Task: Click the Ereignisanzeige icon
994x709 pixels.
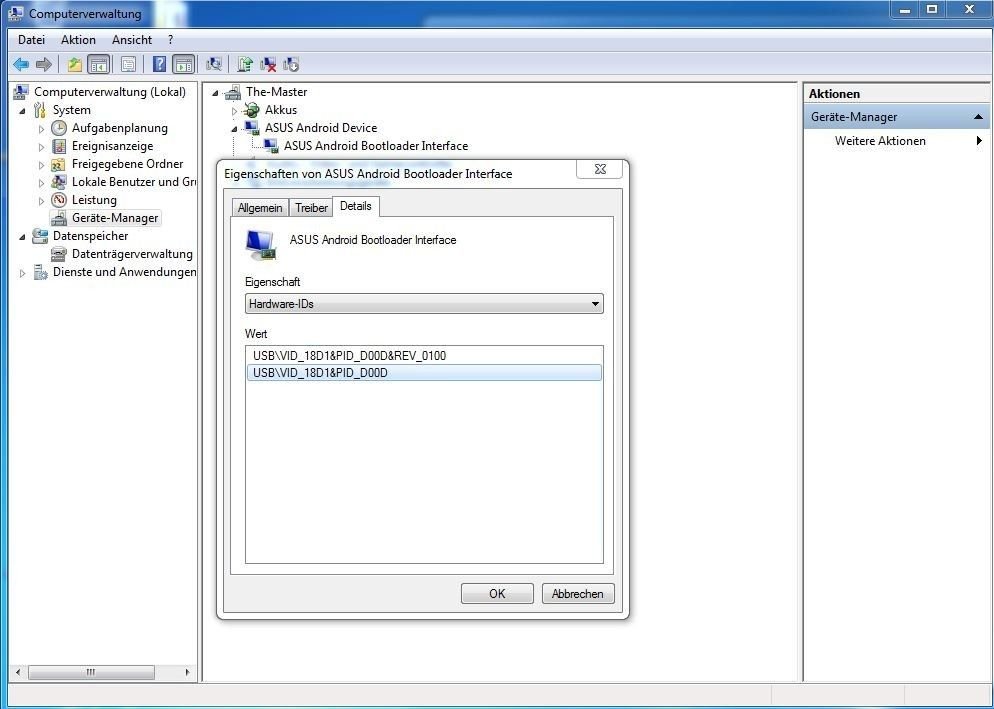Action: click(59, 146)
